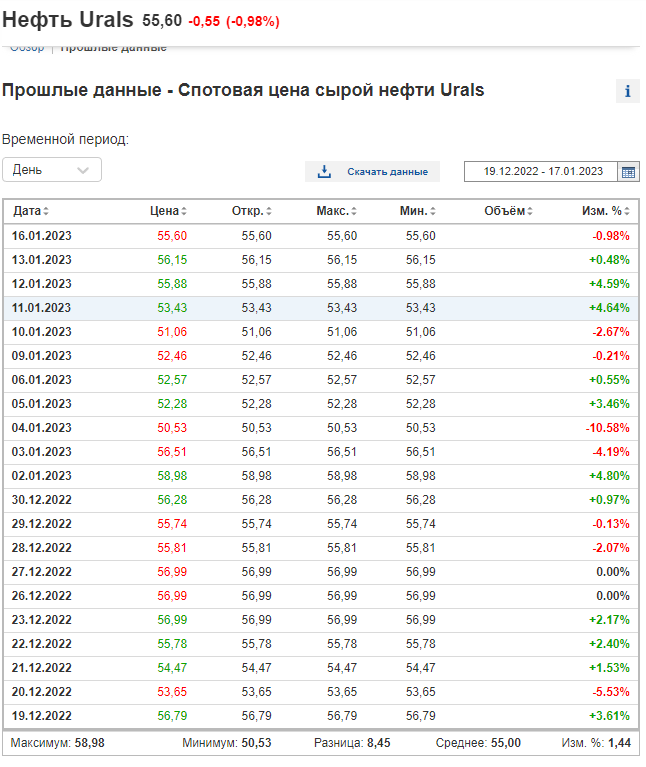Select the 16.01.2023 row date
Viewport: 646px width, 767px height.
click(x=42, y=236)
